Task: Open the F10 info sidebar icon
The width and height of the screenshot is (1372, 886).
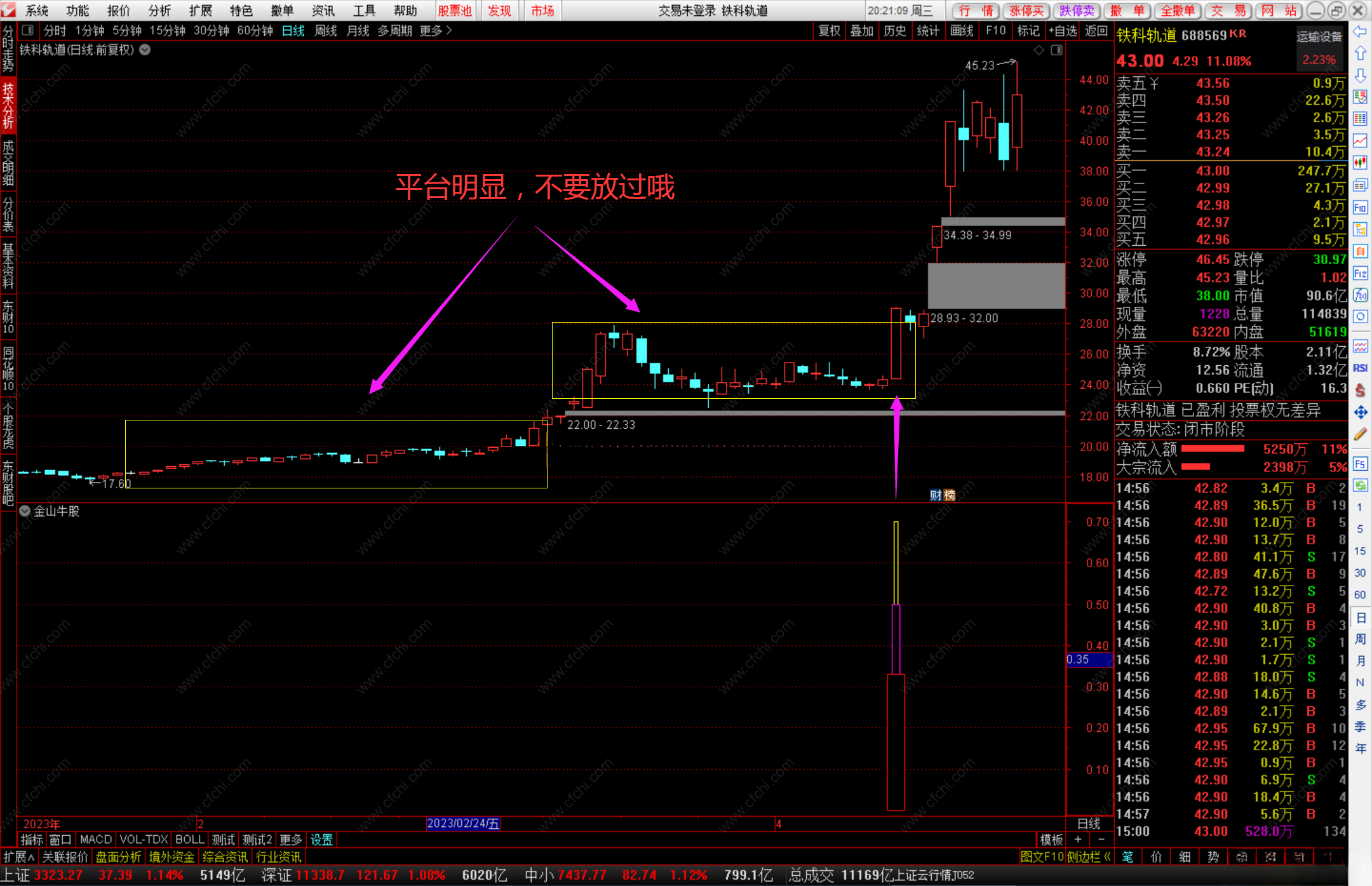Action: [1360, 207]
